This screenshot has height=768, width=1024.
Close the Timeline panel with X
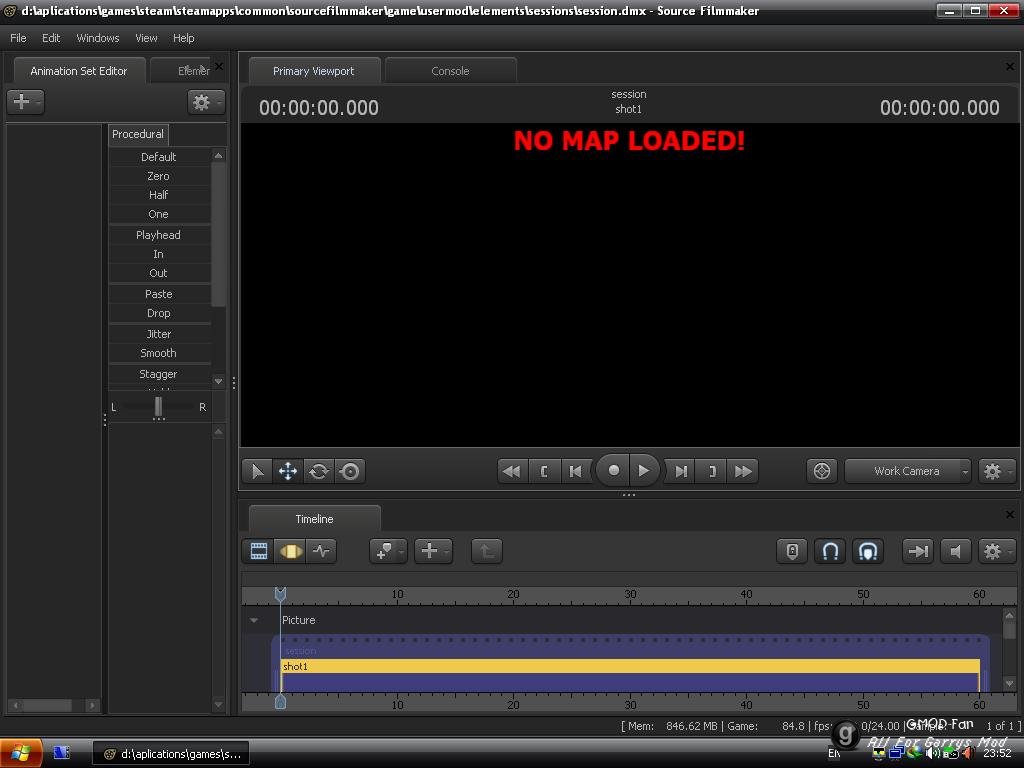click(x=1010, y=515)
